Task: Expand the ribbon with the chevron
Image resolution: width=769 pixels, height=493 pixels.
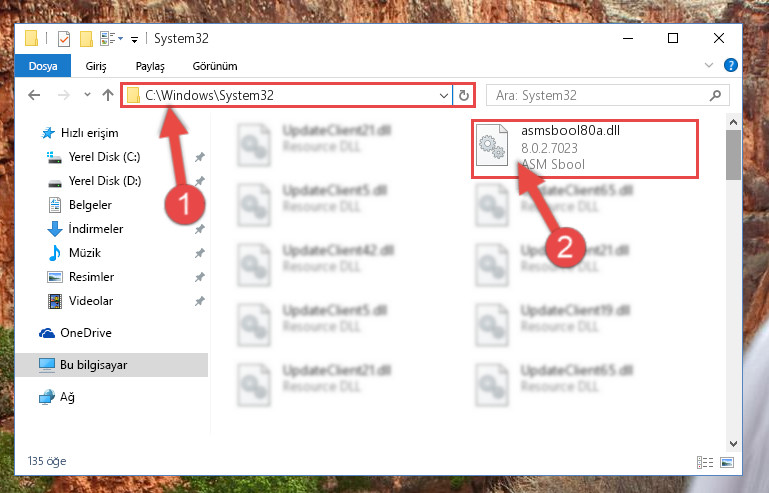Action: click(x=709, y=65)
